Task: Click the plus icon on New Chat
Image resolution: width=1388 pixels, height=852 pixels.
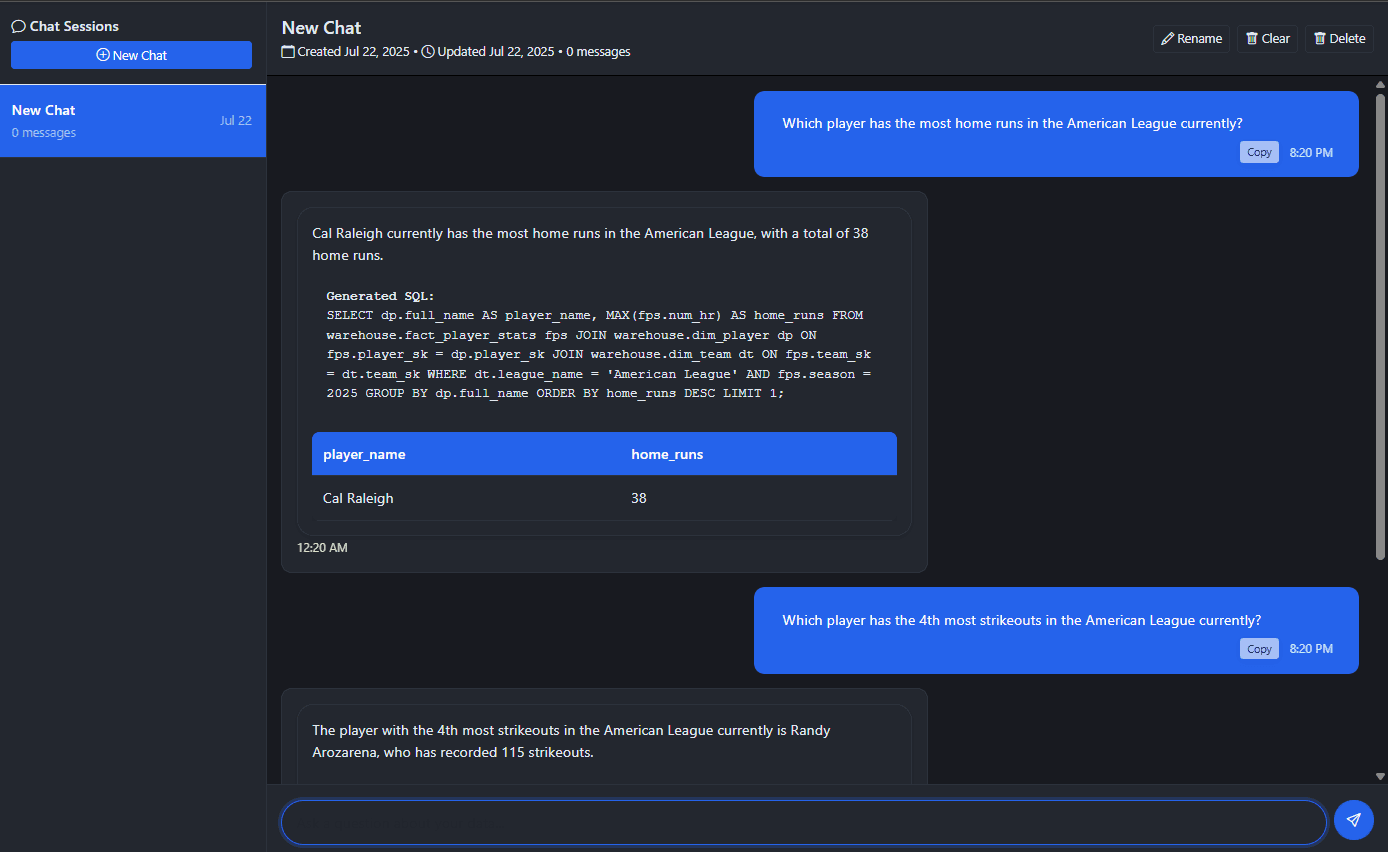Action: (103, 55)
